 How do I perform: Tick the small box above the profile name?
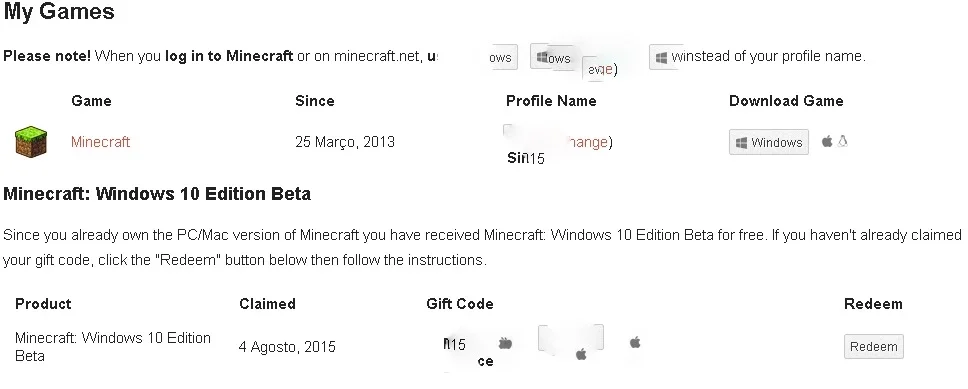tap(508, 129)
